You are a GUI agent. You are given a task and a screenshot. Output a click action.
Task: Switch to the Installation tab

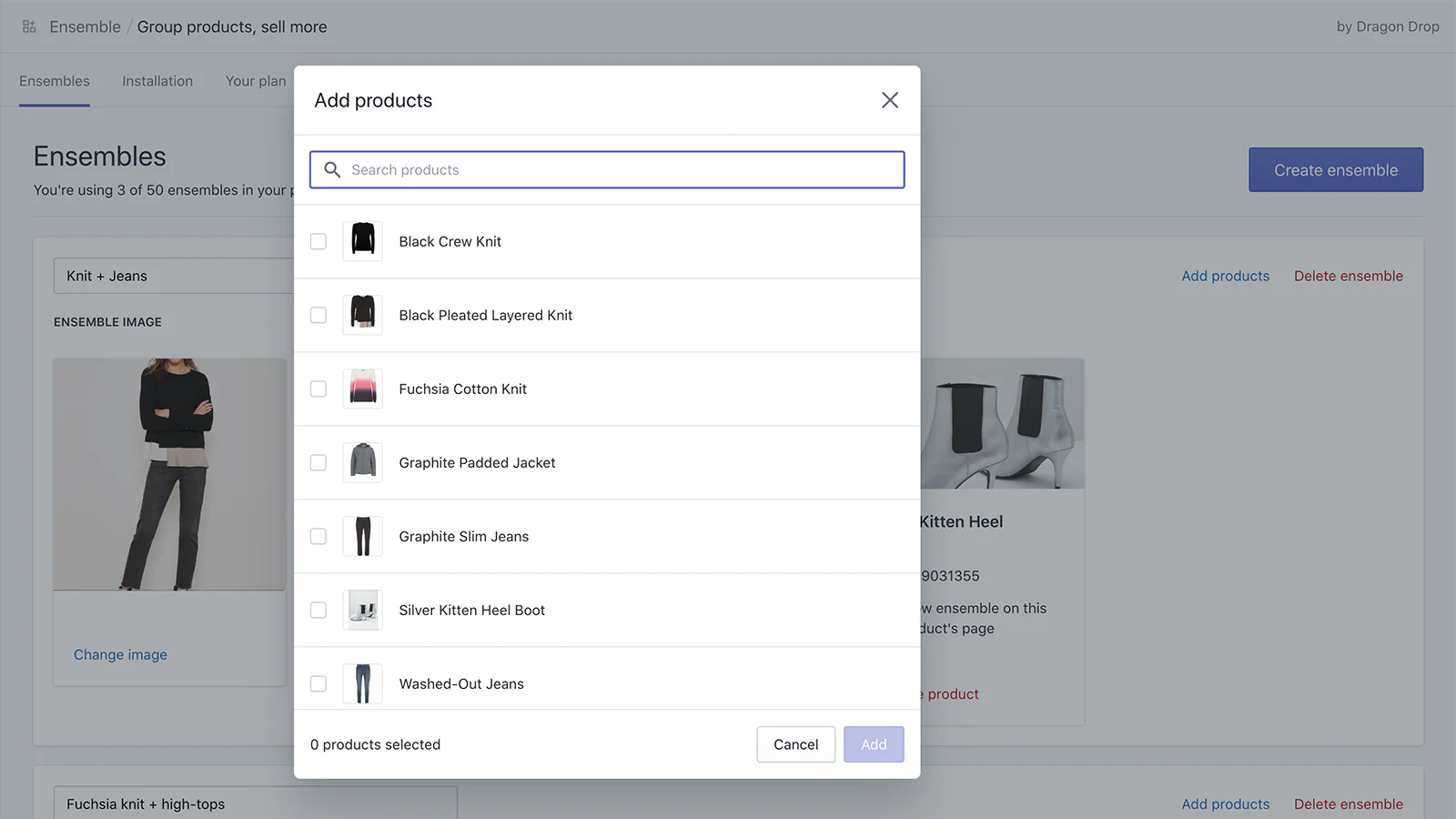tap(157, 81)
